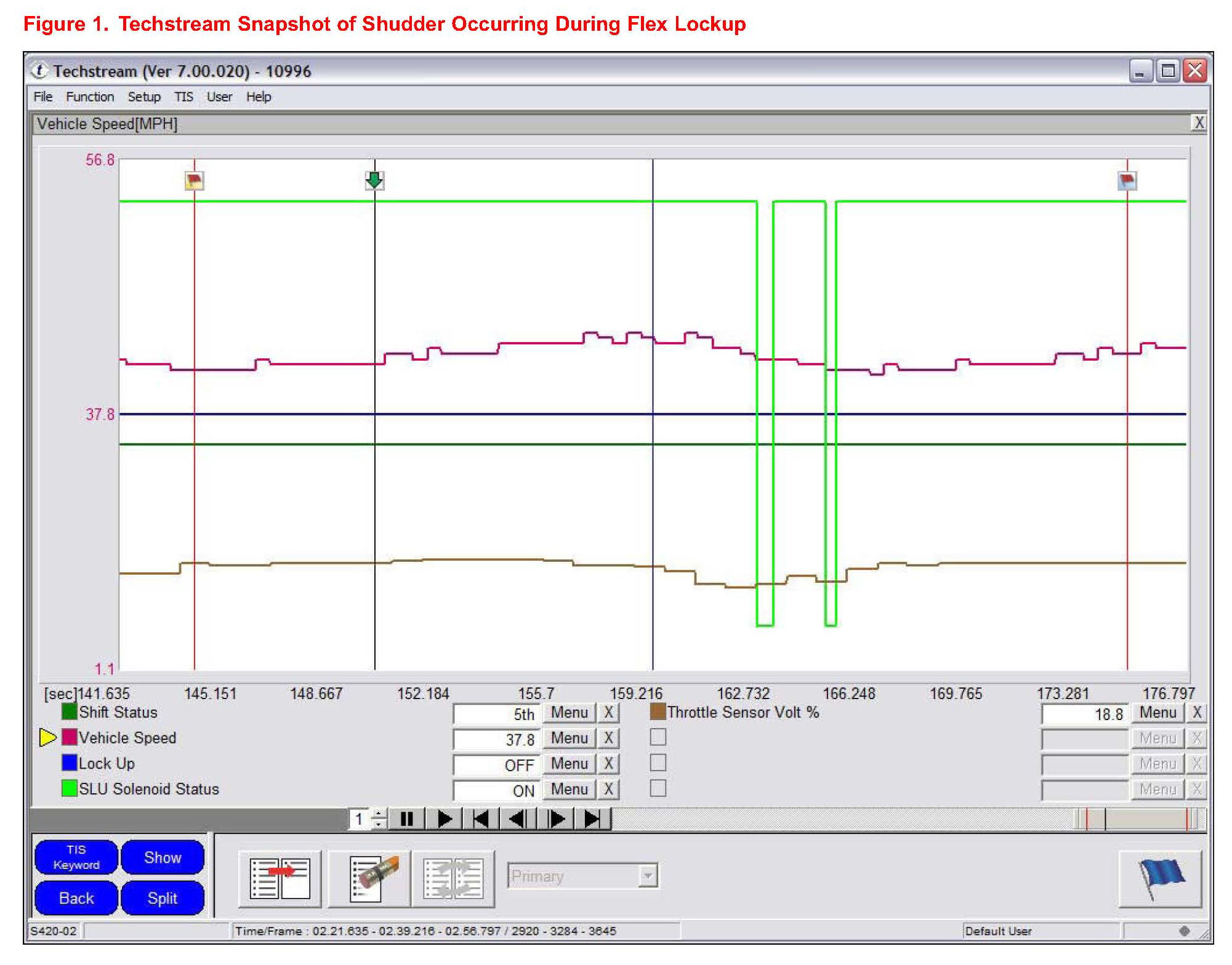This screenshot has width=1232, height=965.
Task: Jump to the first frame button
Action: click(x=480, y=819)
